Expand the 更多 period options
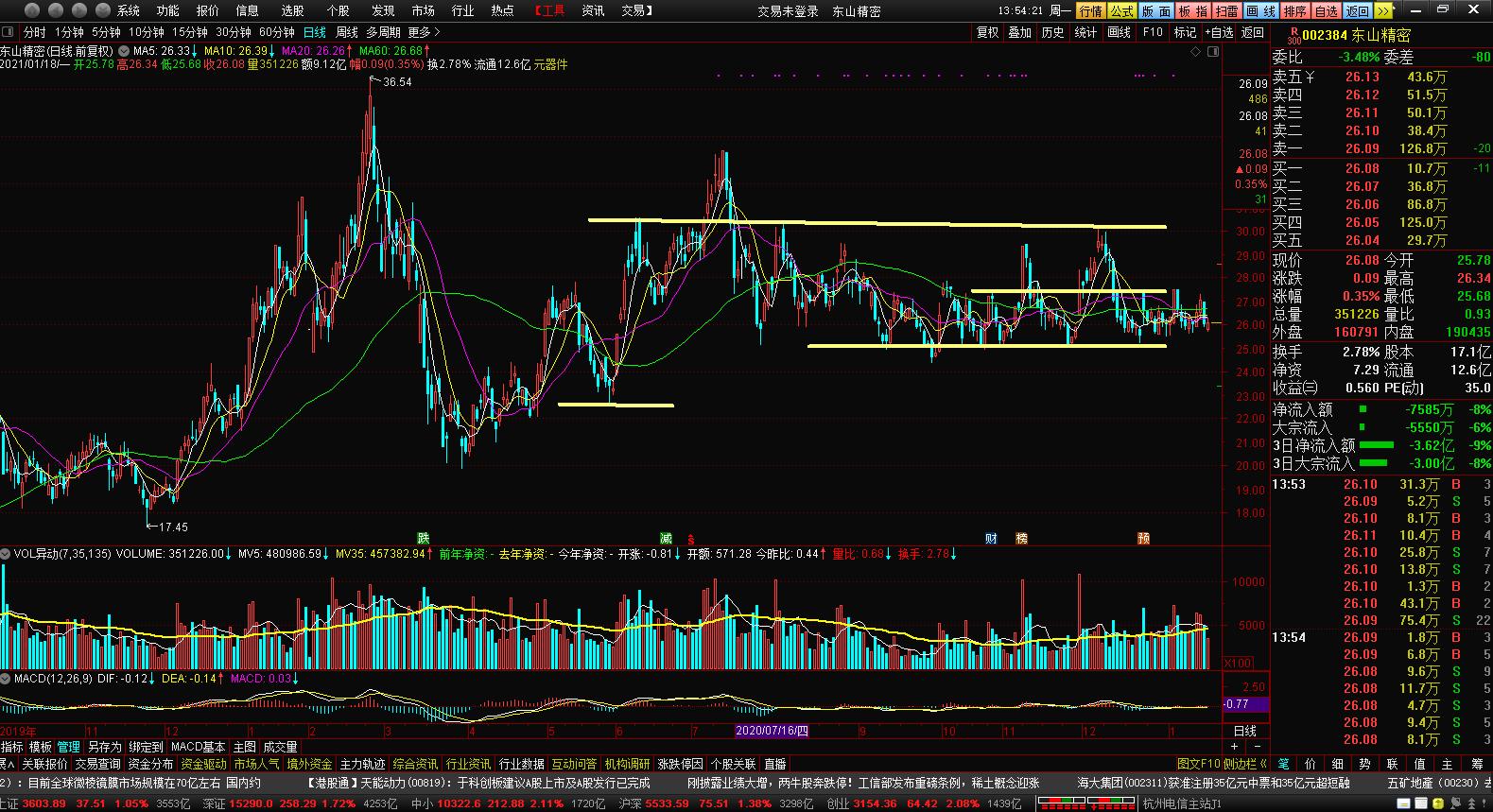This screenshot has width=1493, height=812. pyautogui.click(x=425, y=32)
